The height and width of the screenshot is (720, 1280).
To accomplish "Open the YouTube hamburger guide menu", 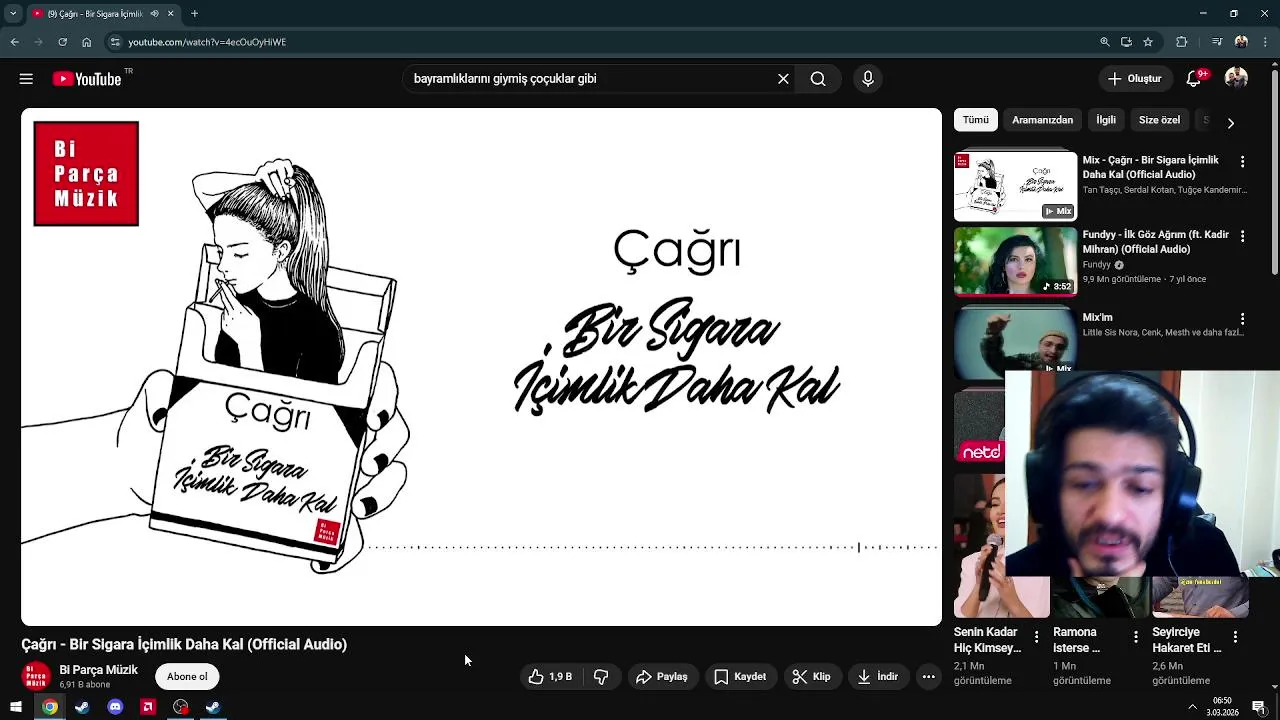I will pos(26,79).
